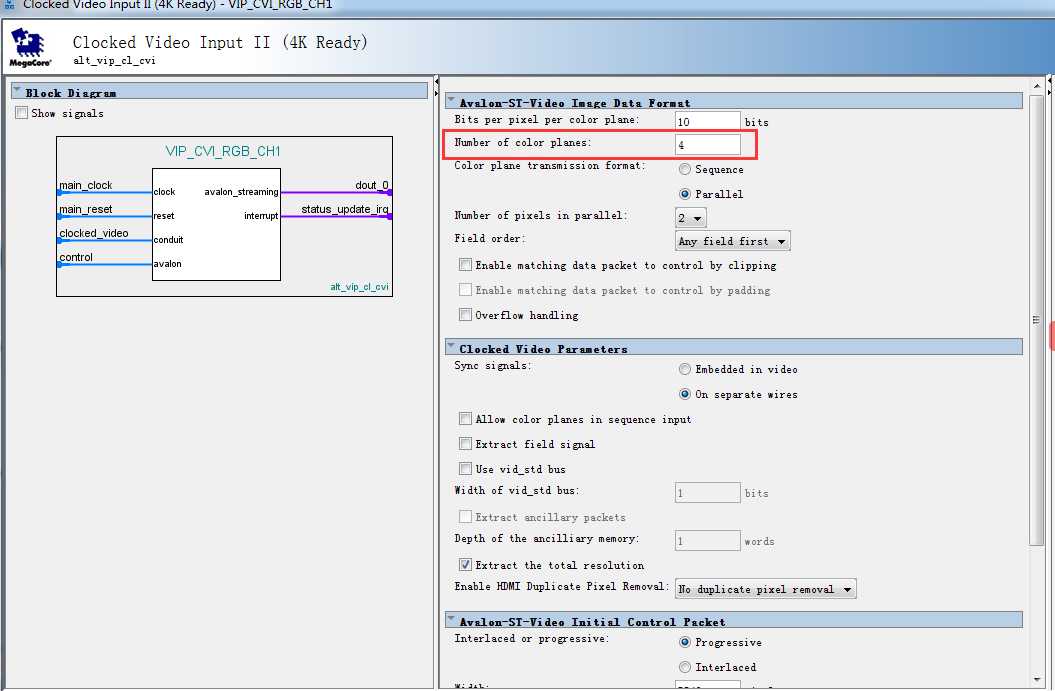Viewport: 1055px width, 691px height.
Task: Open the HDMI Duplicate Pixel Removal dropdown
Action: click(766, 589)
